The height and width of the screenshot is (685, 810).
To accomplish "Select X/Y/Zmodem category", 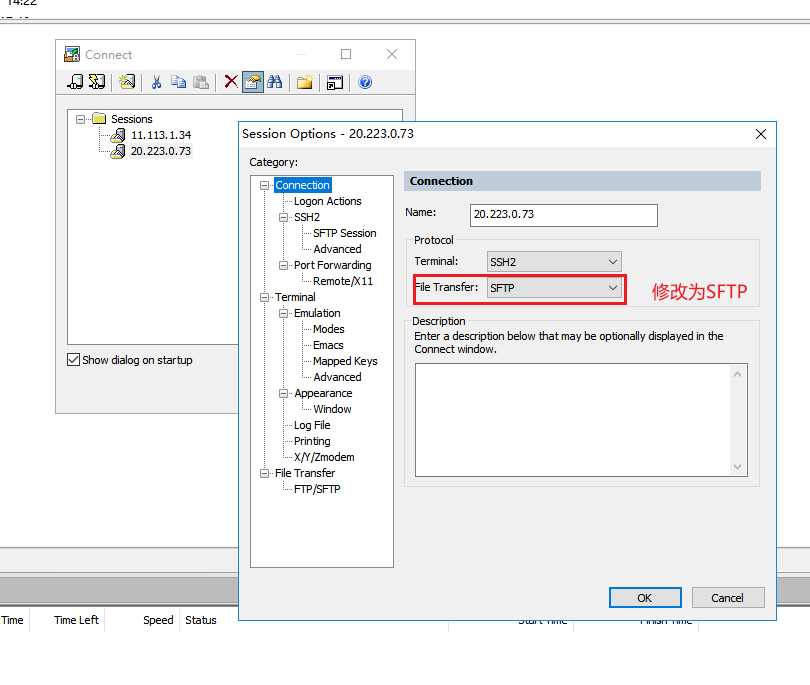I will (324, 457).
